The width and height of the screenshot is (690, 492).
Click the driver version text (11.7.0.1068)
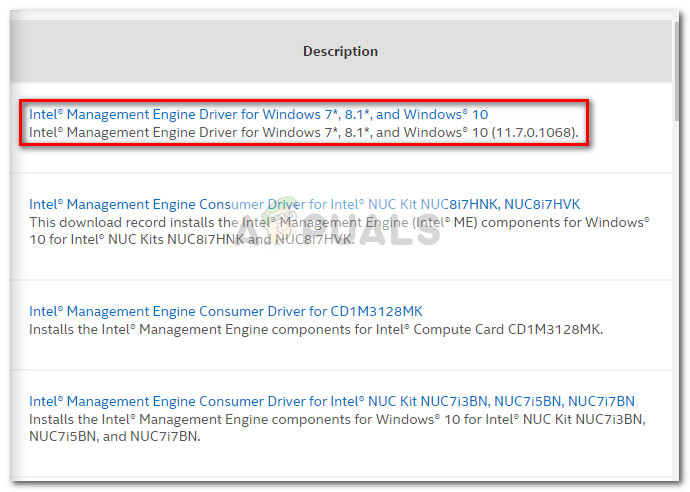coord(535,132)
